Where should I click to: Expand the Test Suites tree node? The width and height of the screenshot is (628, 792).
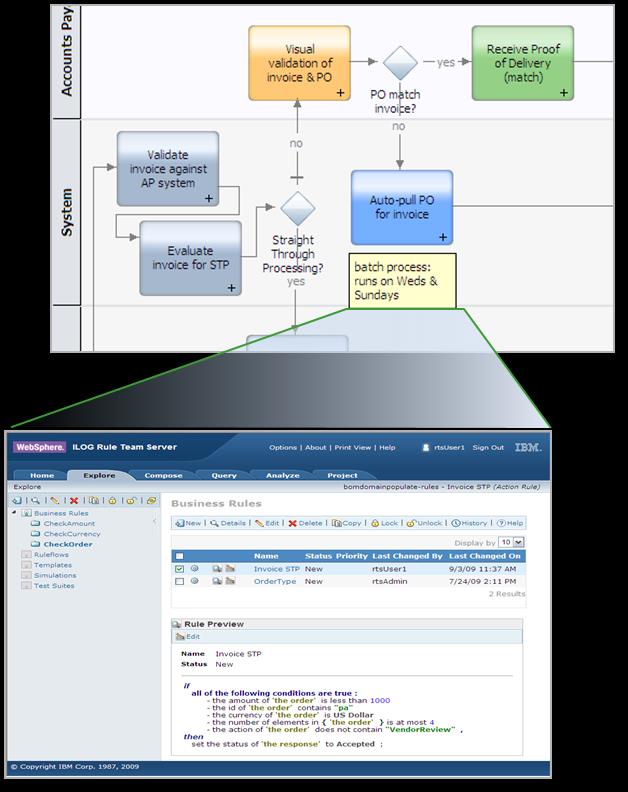pyautogui.click(x=26, y=586)
